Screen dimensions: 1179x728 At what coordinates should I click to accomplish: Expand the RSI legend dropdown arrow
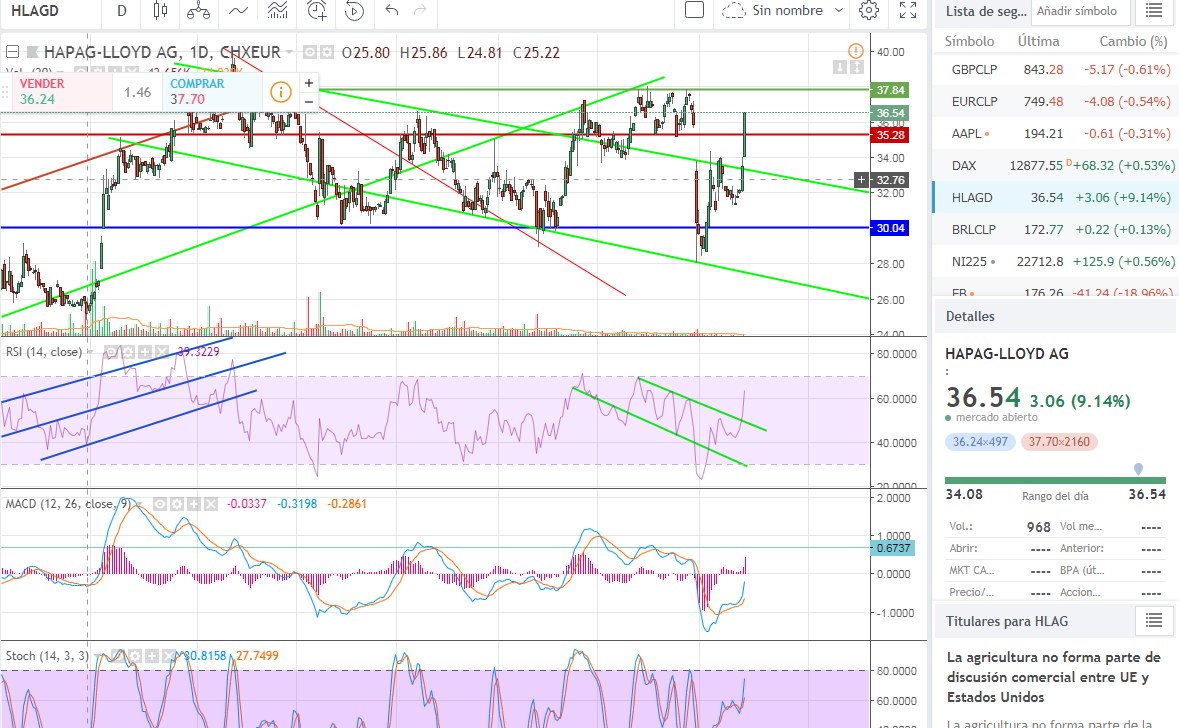[x=89, y=351]
